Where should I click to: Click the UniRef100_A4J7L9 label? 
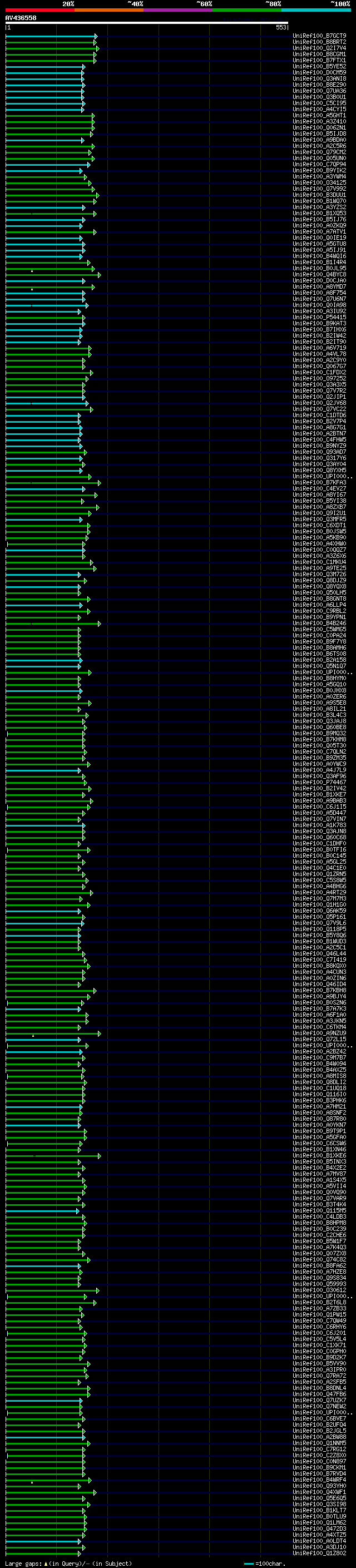pos(319,770)
